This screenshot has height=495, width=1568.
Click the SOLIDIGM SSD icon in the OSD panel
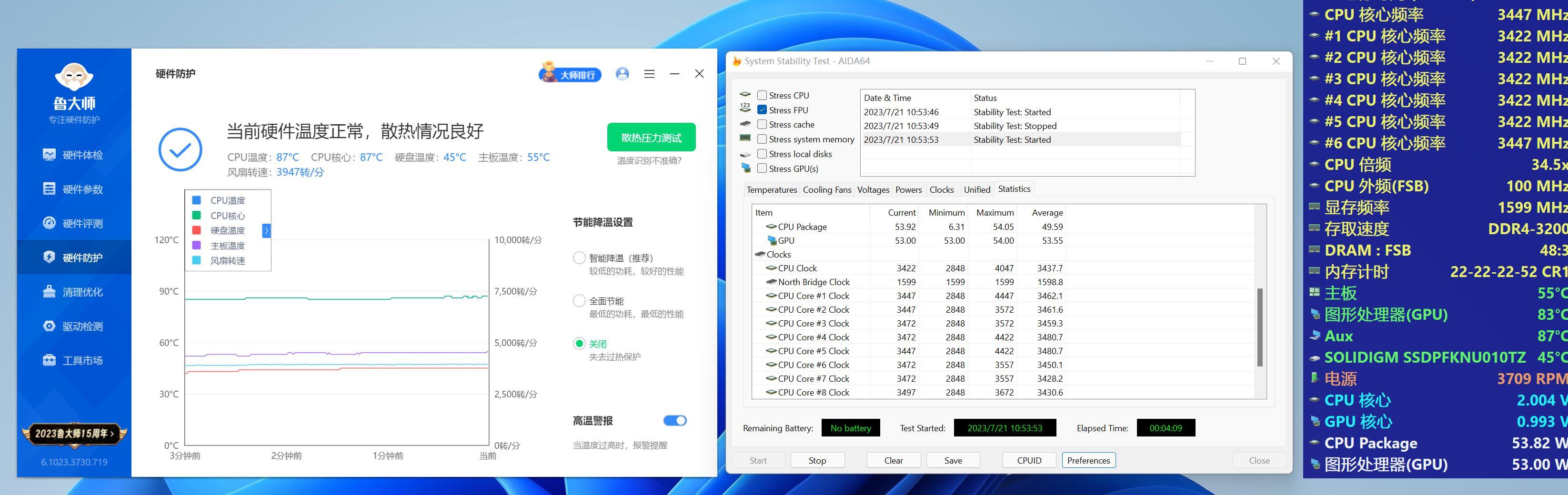1314,357
